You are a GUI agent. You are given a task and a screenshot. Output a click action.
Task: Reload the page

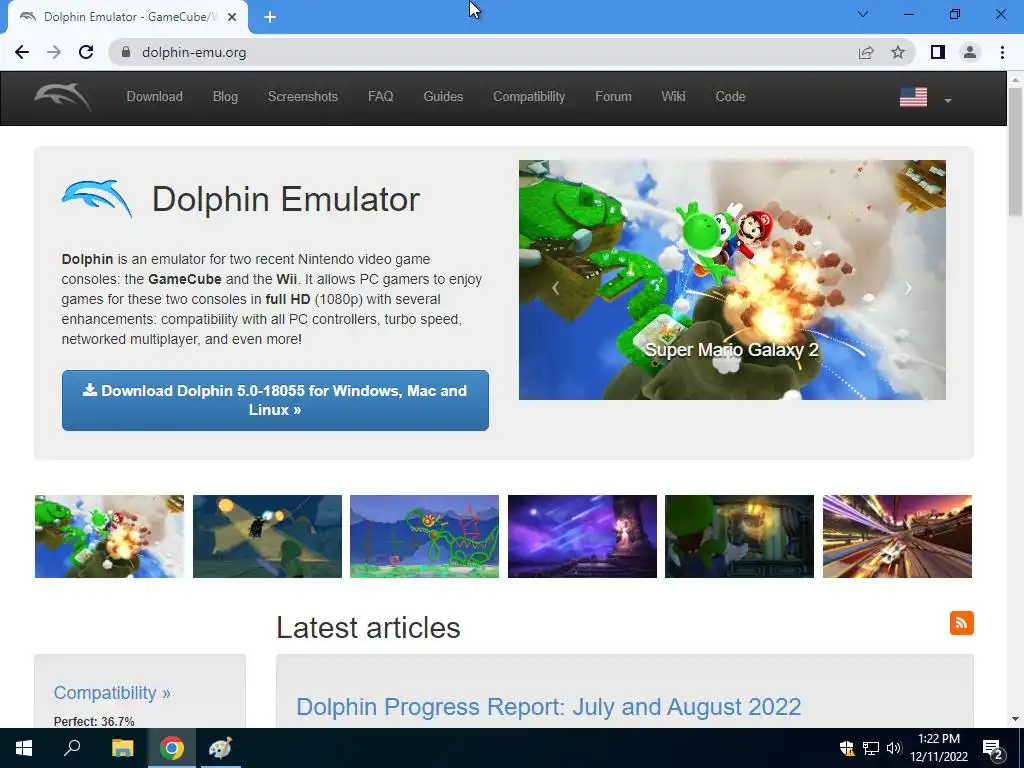[x=86, y=52]
